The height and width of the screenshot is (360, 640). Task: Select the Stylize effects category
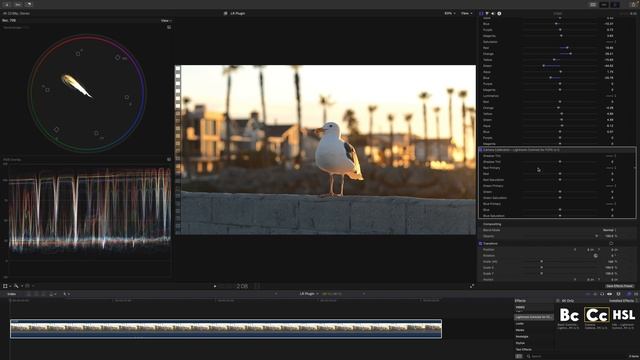tap(520, 343)
